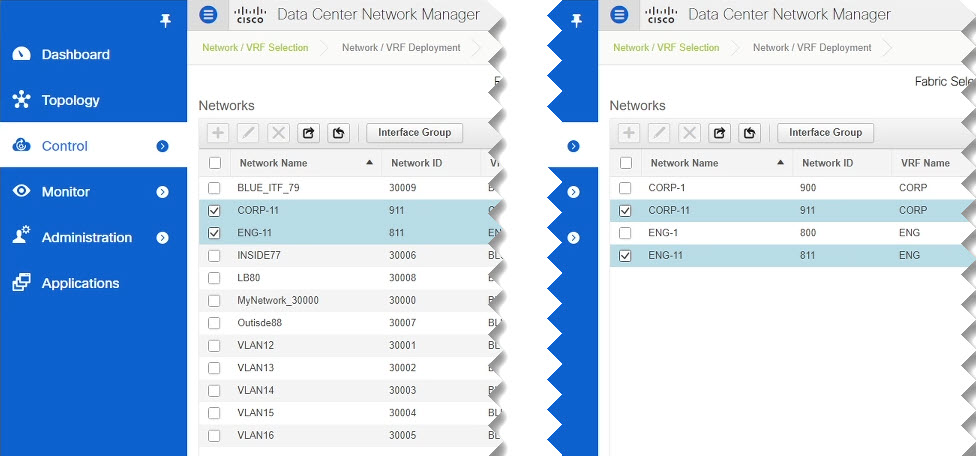Delete network with the X icon above BLUE_ITF_79

pos(278,133)
